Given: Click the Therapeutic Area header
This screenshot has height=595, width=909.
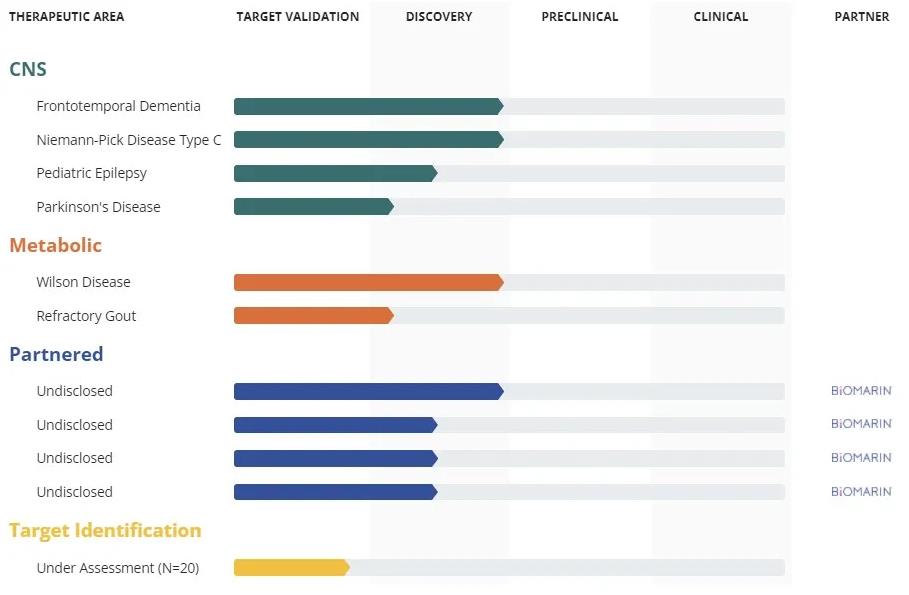Looking at the screenshot, I should click(67, 17).
